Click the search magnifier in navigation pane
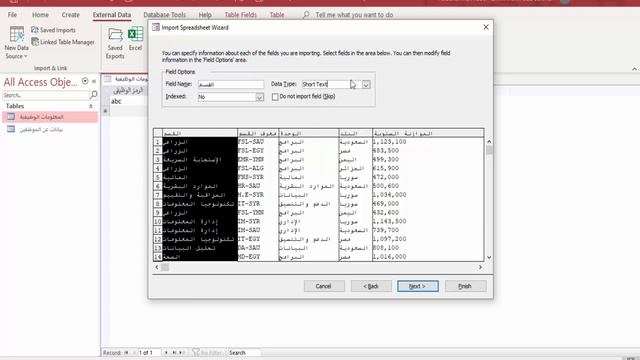Viewport: 640px width, 360px height. click(93, 95)
